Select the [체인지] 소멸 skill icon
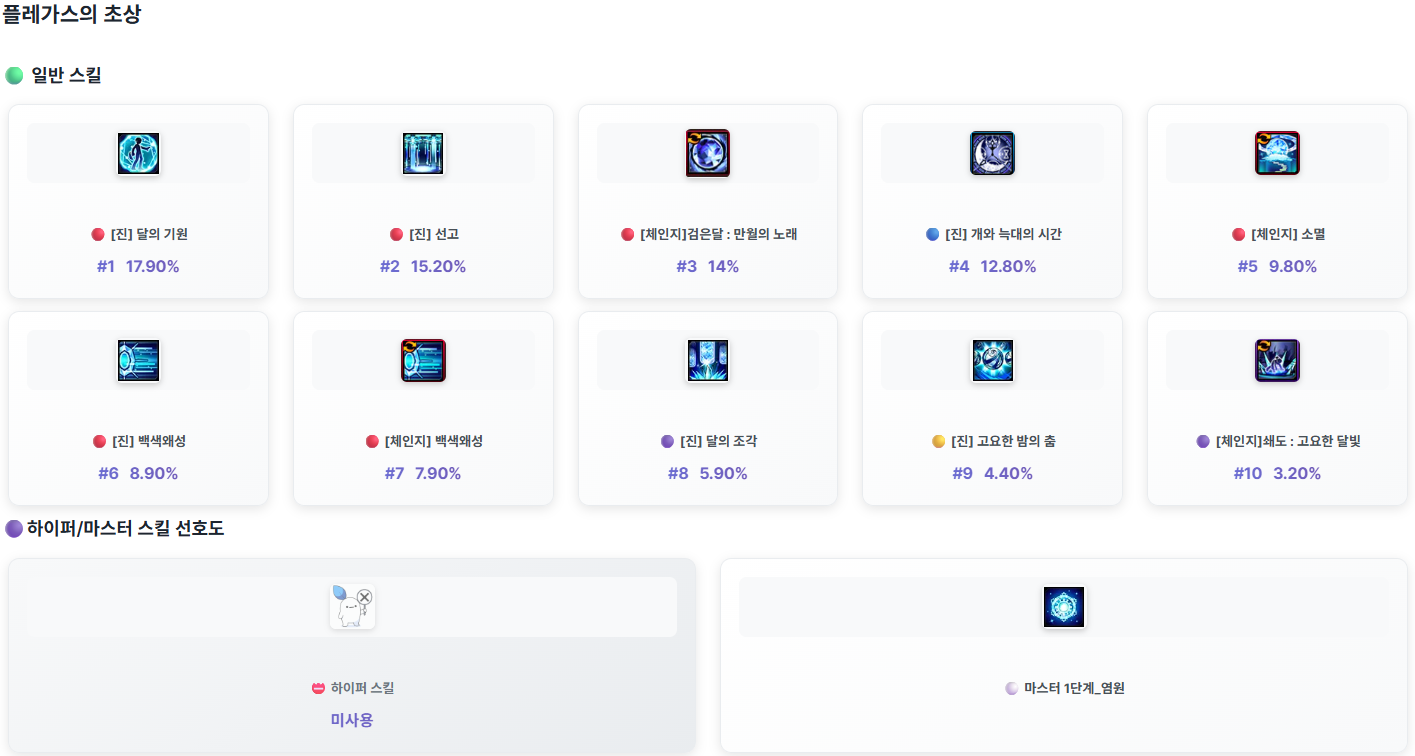 pyautogui.click(x=1277, y=153)
